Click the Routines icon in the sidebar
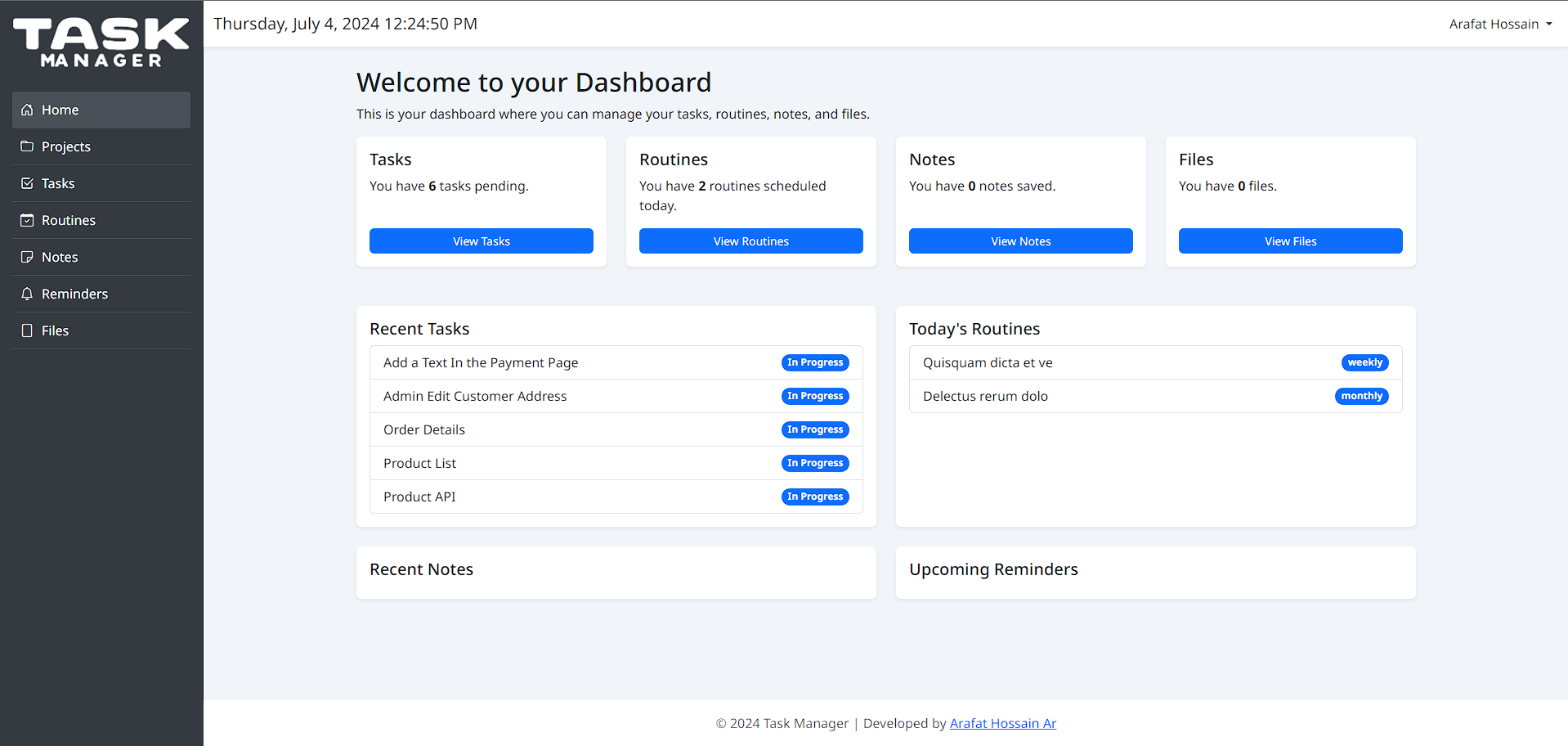Screen dimensions: 1568x746 [x=27, y=220]
